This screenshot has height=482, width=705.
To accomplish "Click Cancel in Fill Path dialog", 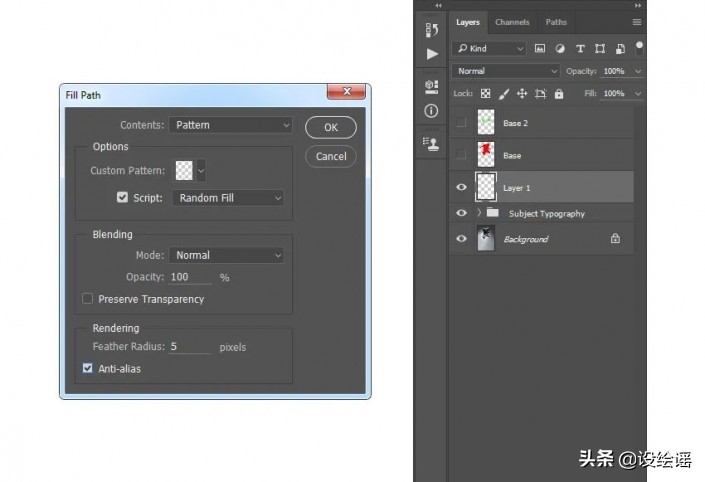I will pos(331,156).
